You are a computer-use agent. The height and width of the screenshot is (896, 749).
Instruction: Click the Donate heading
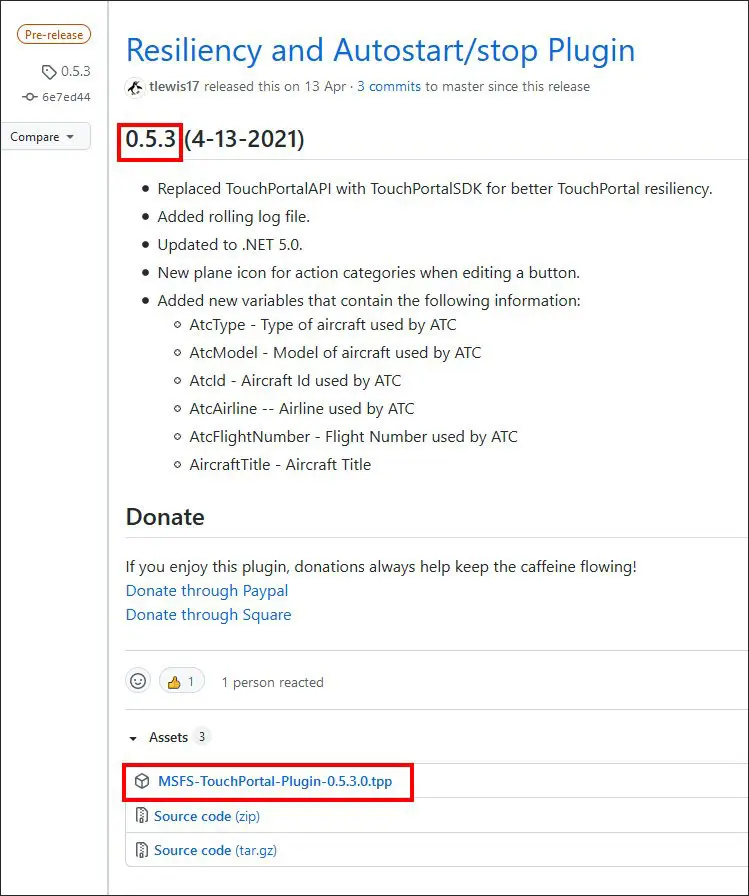pyautogui.click(x=165, y=517)
